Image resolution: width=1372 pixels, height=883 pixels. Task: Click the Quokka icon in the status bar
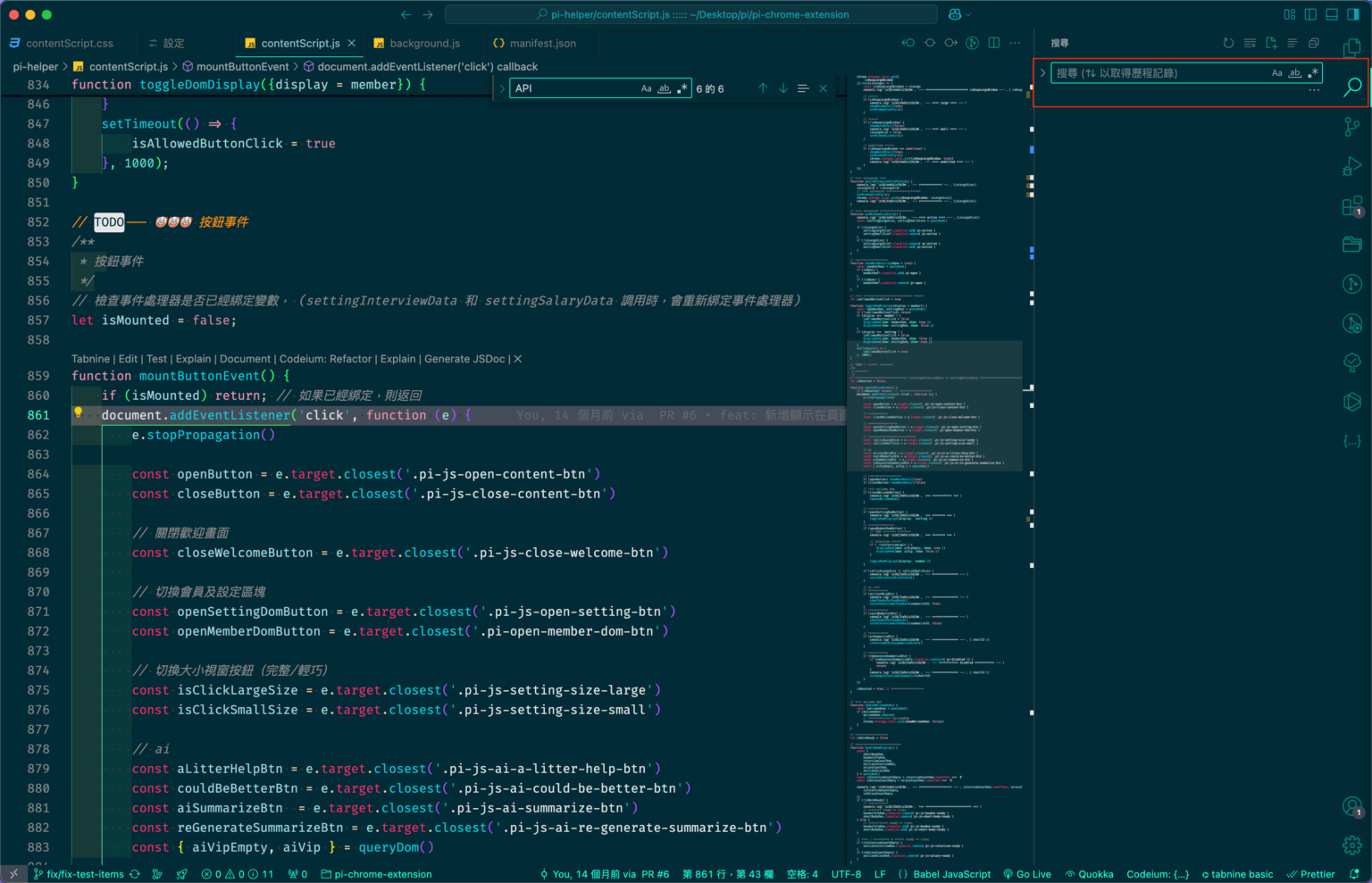1090,874
